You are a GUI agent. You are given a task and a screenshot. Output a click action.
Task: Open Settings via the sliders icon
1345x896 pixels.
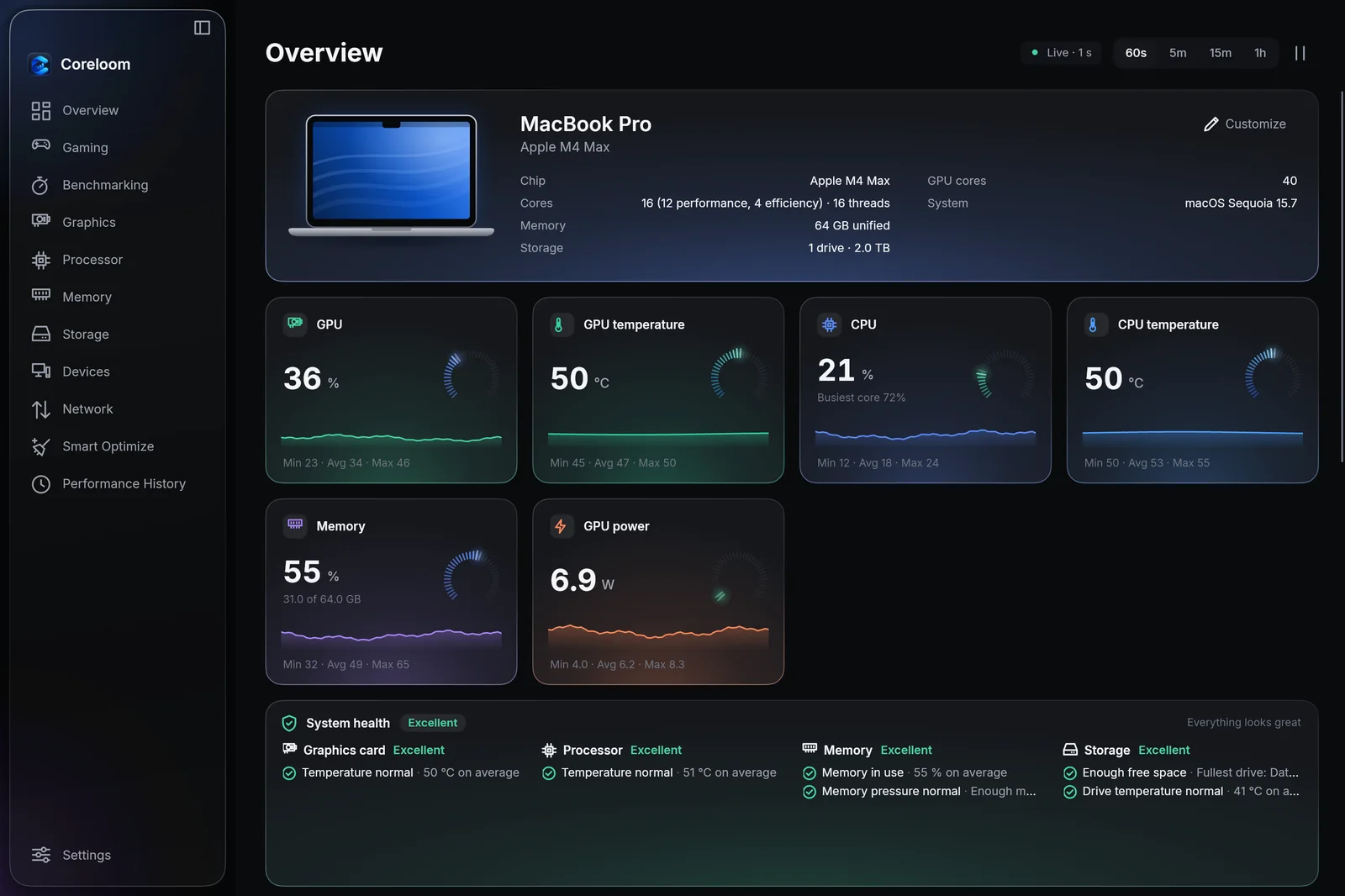click(x=40, y=855)
